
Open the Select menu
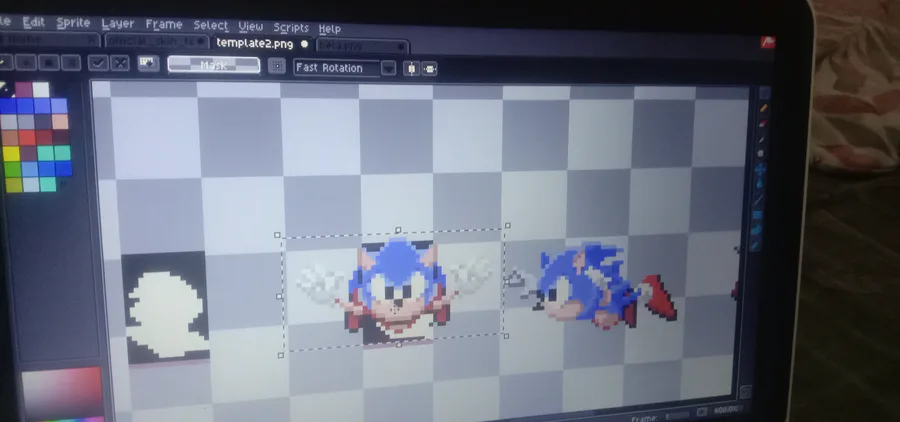click(211, 26)
